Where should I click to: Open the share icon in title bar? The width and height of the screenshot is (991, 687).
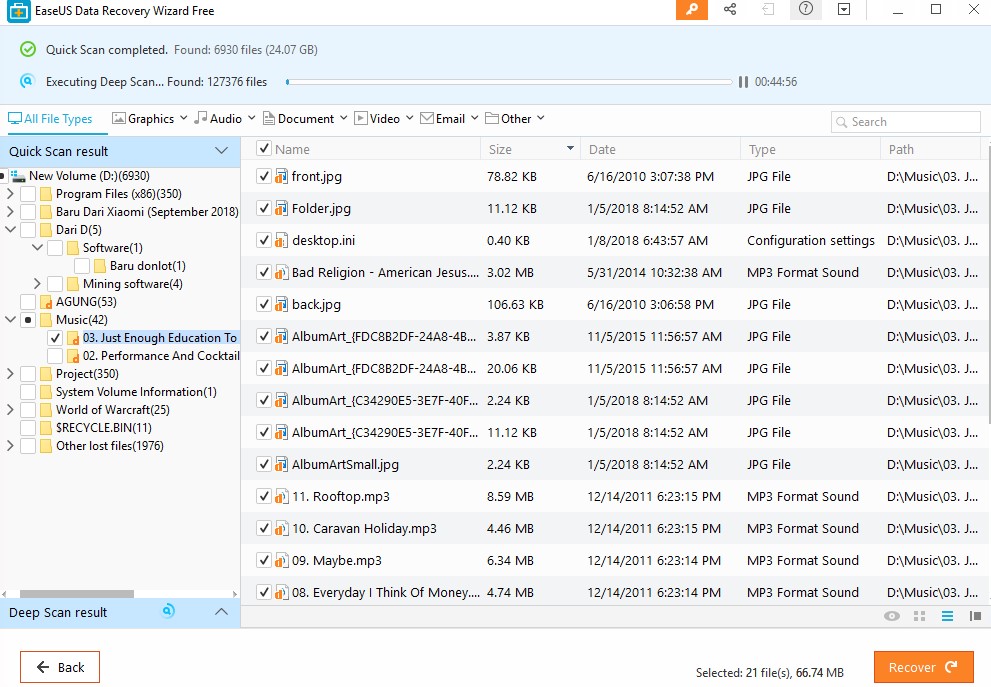tap(730, 9)
